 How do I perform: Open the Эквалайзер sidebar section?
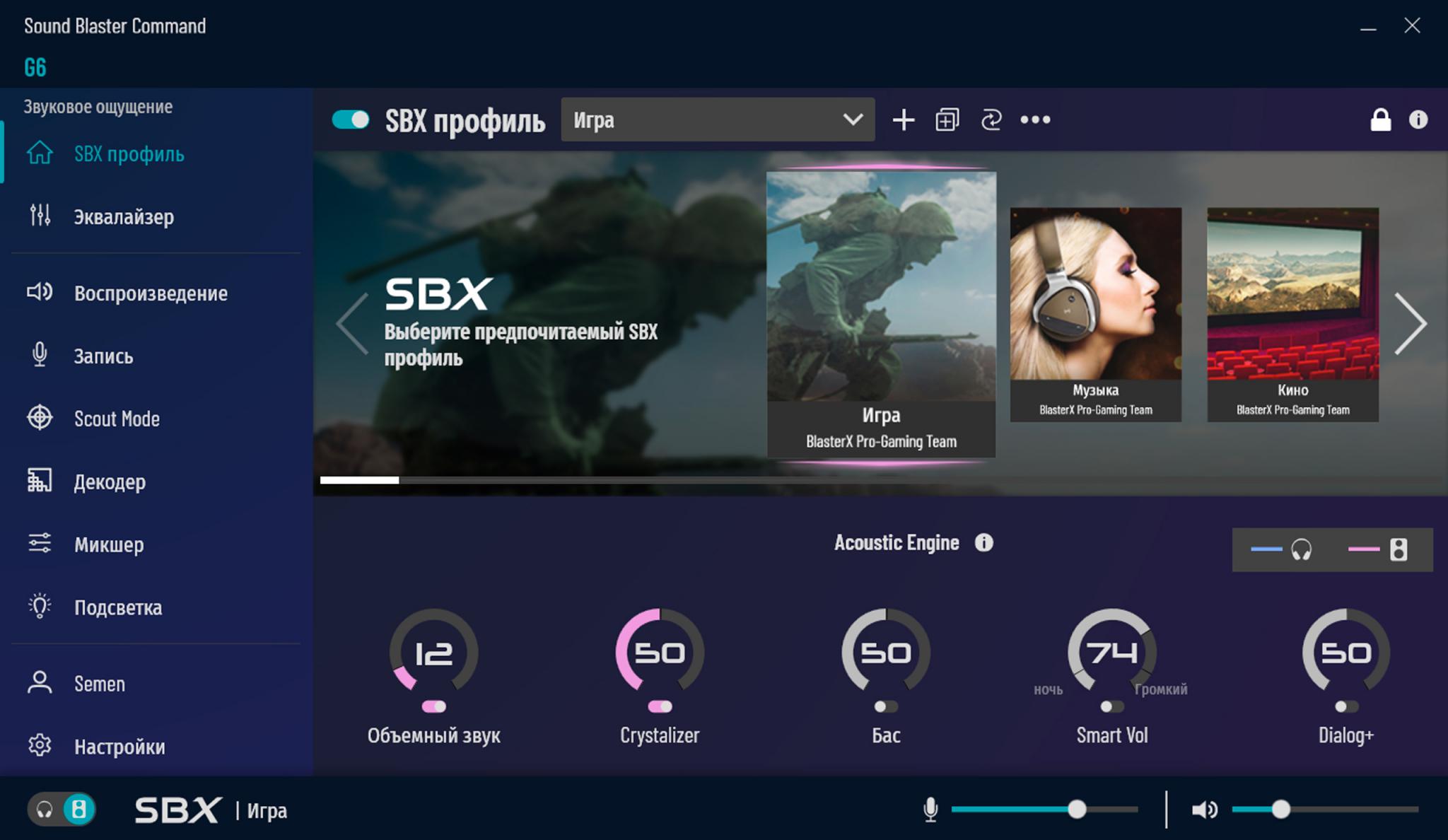124,216
